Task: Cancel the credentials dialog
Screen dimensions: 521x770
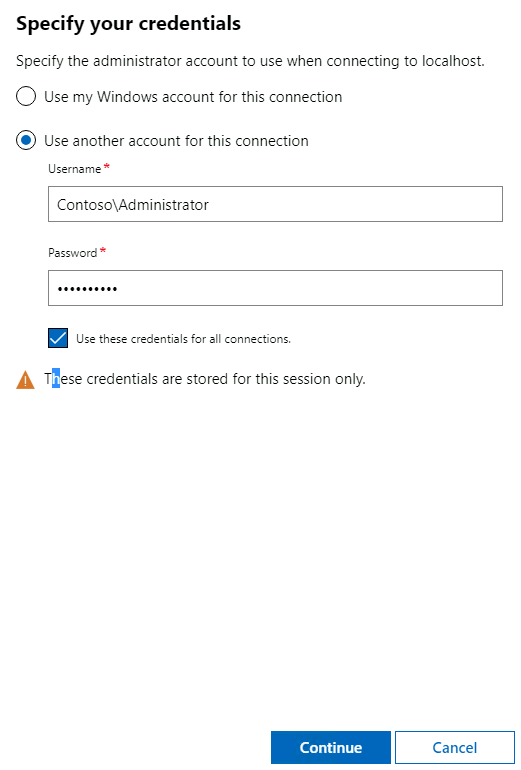Action: click(455, 747)
